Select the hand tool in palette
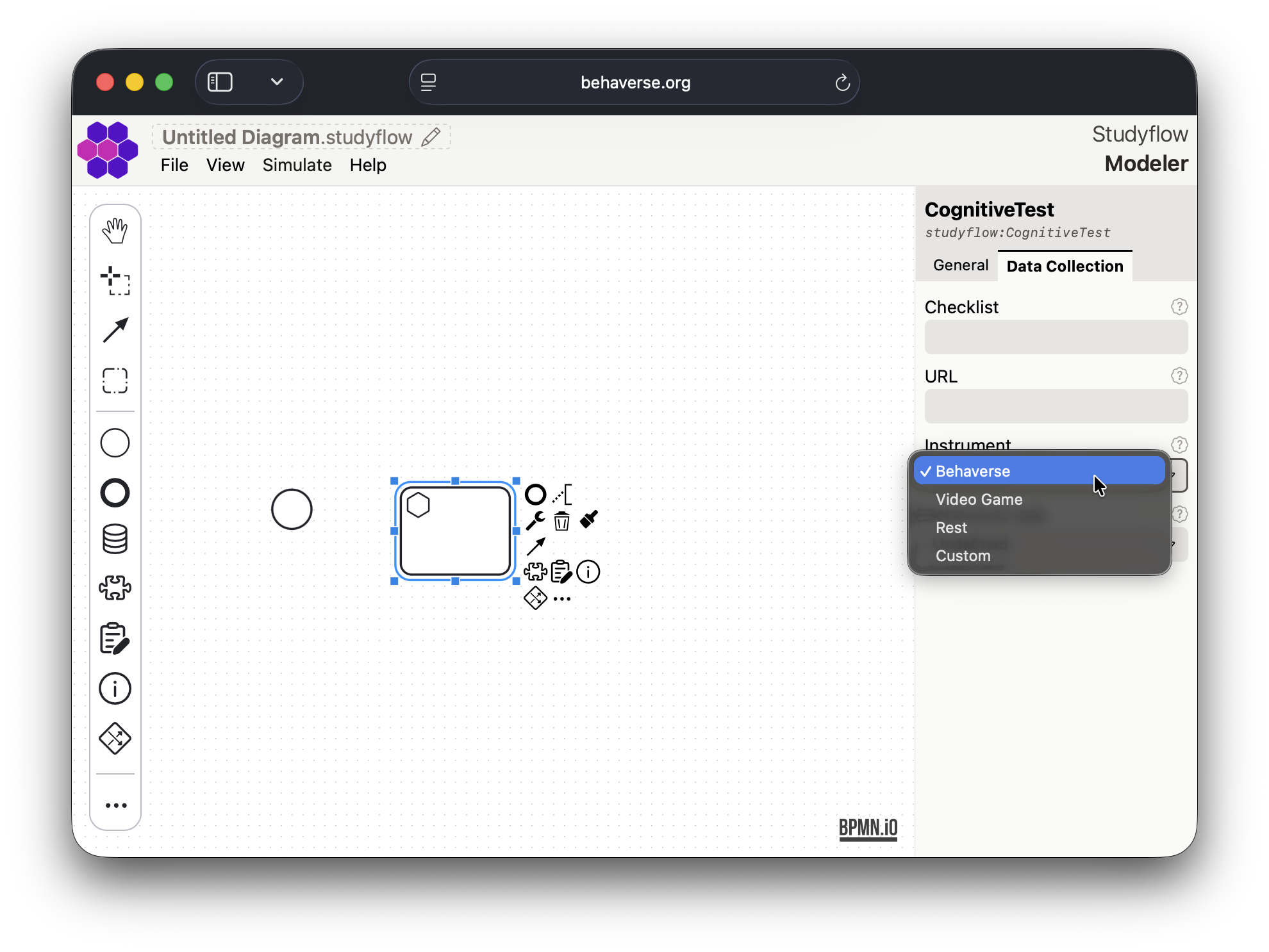Viewport: 1269px width, 952px height. coord(115,231)
